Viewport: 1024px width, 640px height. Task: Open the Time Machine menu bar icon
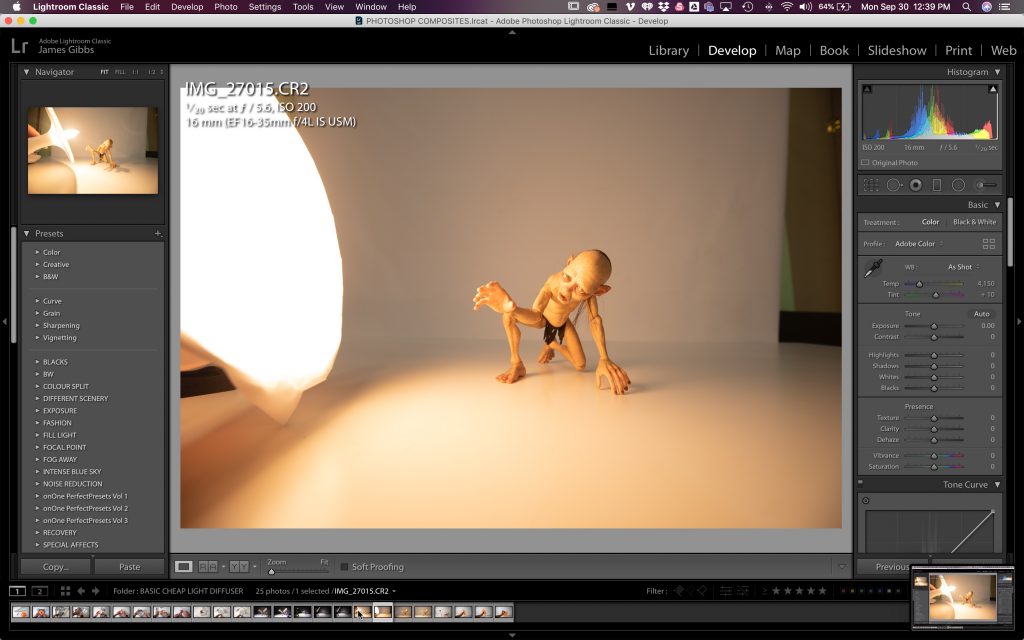point(748,7)
